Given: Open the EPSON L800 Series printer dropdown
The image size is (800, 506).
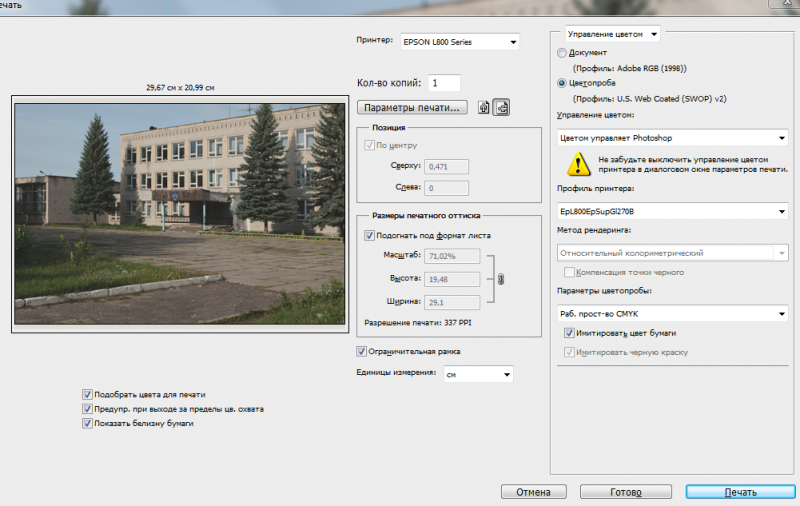Looking at the screenshot, I should (460, 42).
